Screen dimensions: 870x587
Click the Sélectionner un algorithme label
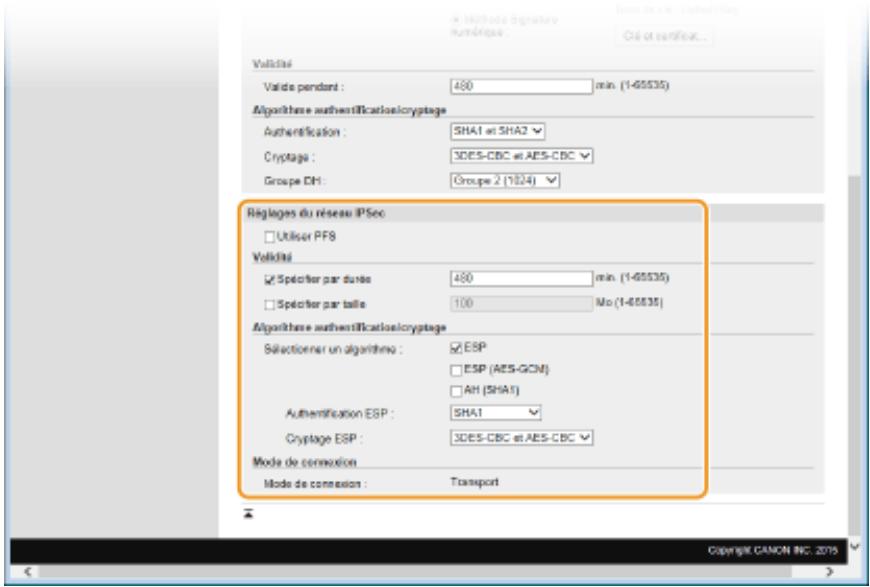(333, 350)
